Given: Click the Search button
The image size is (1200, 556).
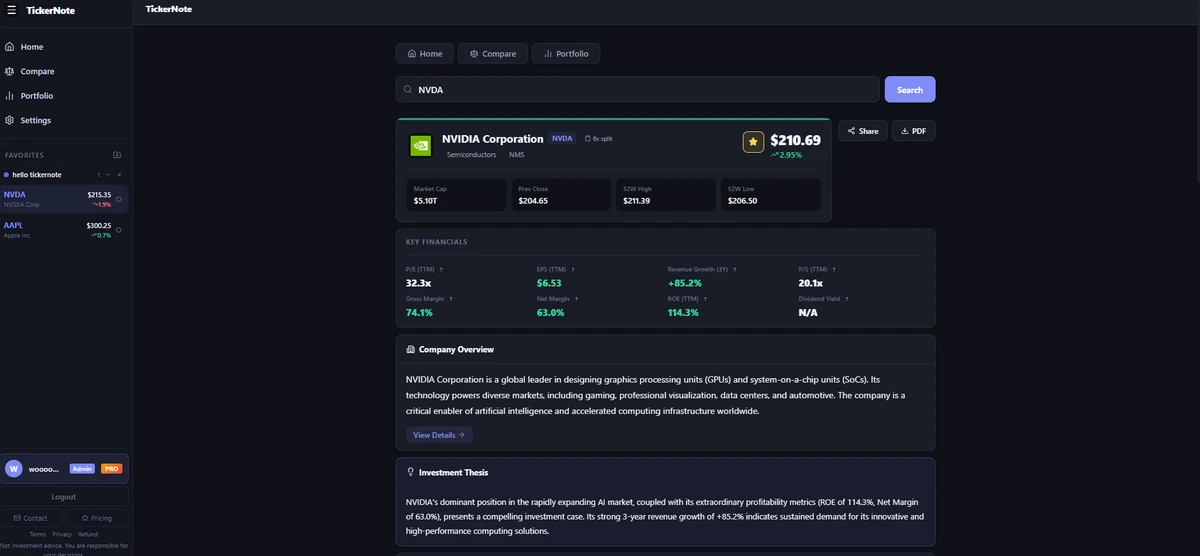Looking at the screenshot, I should point(910,89).
